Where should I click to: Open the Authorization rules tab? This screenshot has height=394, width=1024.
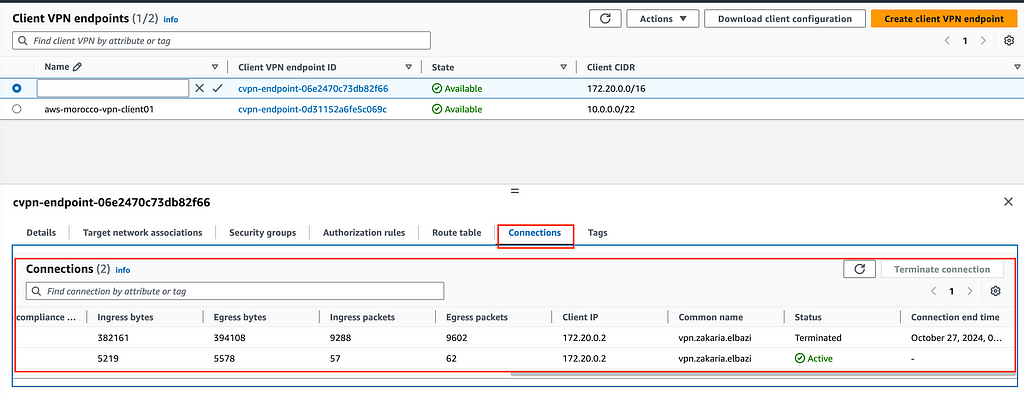[x=364, y=233]
